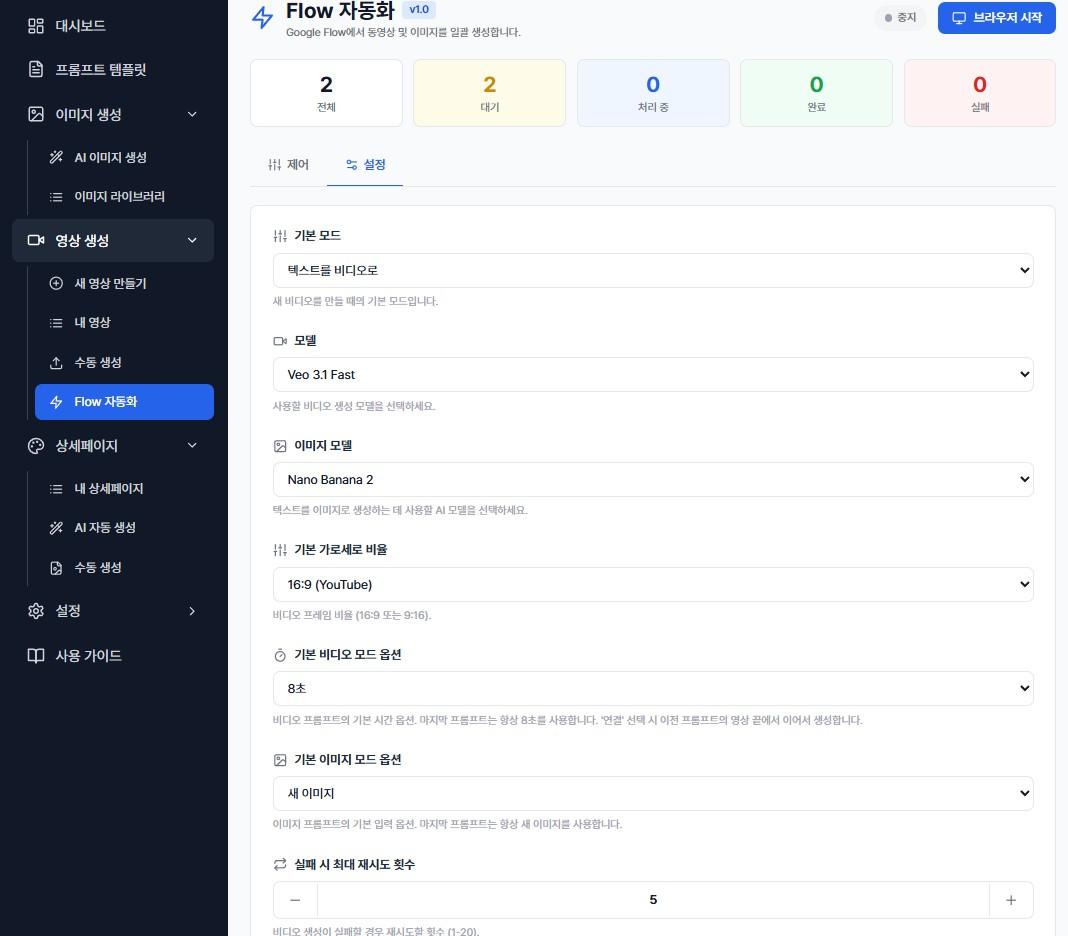
Task: Open the 기본 이미지 모드 옵션 dropdown 새 이미지
Action: point(653,794)
